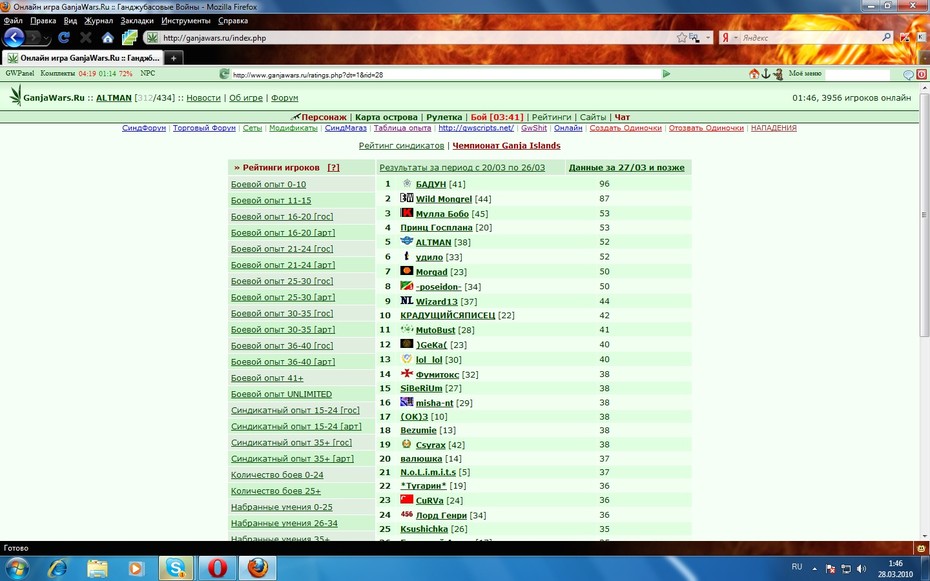Open КРАДУЩИЙСЯПИСЕЦ player profile link
The width and height of the screenshot is (930, 581).
447,315
